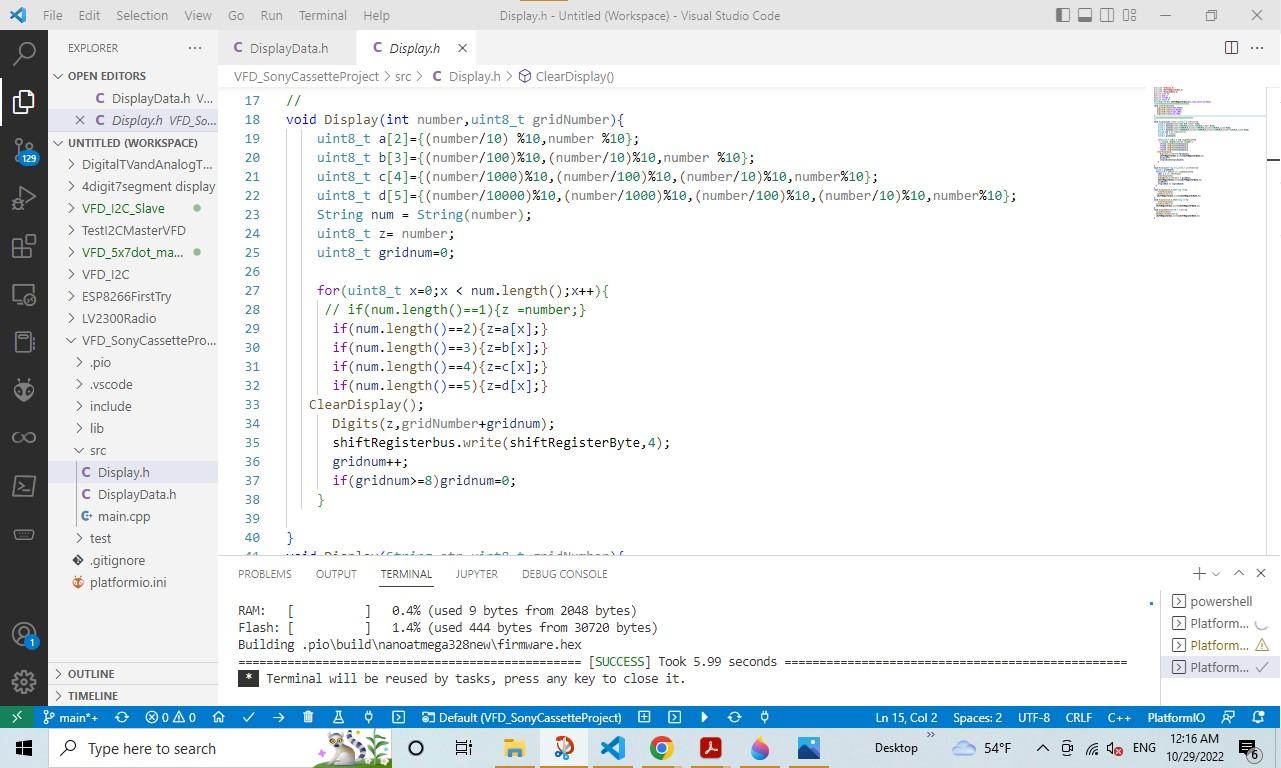Open the Customize Layout button
This screenshot has height=768, width=1281.
pyautogui.click(x=1130, y=15)
